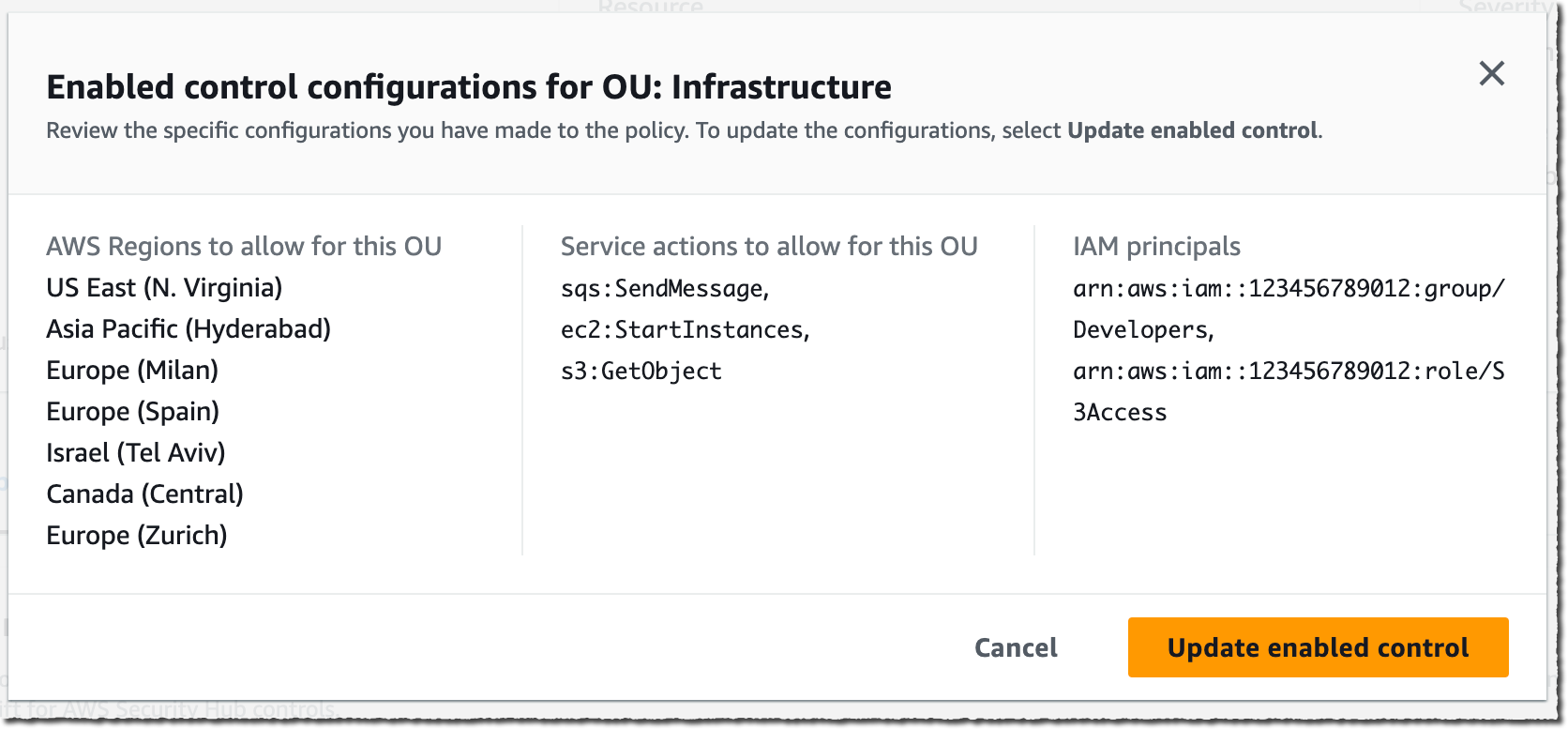
Task: Click the AWS Regions to allow heading
Action: pos(244,246)
